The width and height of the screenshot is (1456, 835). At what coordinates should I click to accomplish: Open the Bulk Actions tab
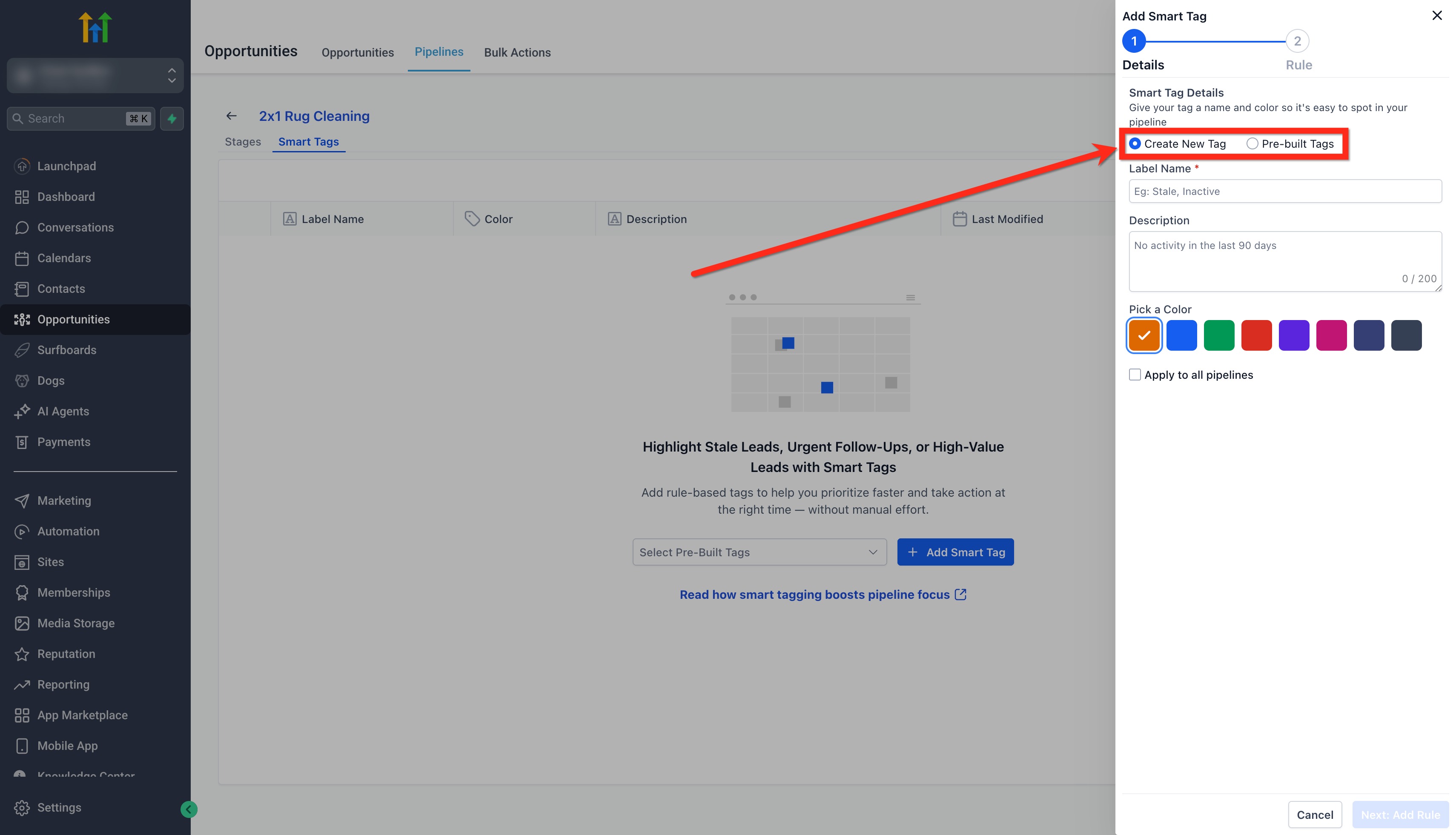pyautogui.click(x=517, y=52)
